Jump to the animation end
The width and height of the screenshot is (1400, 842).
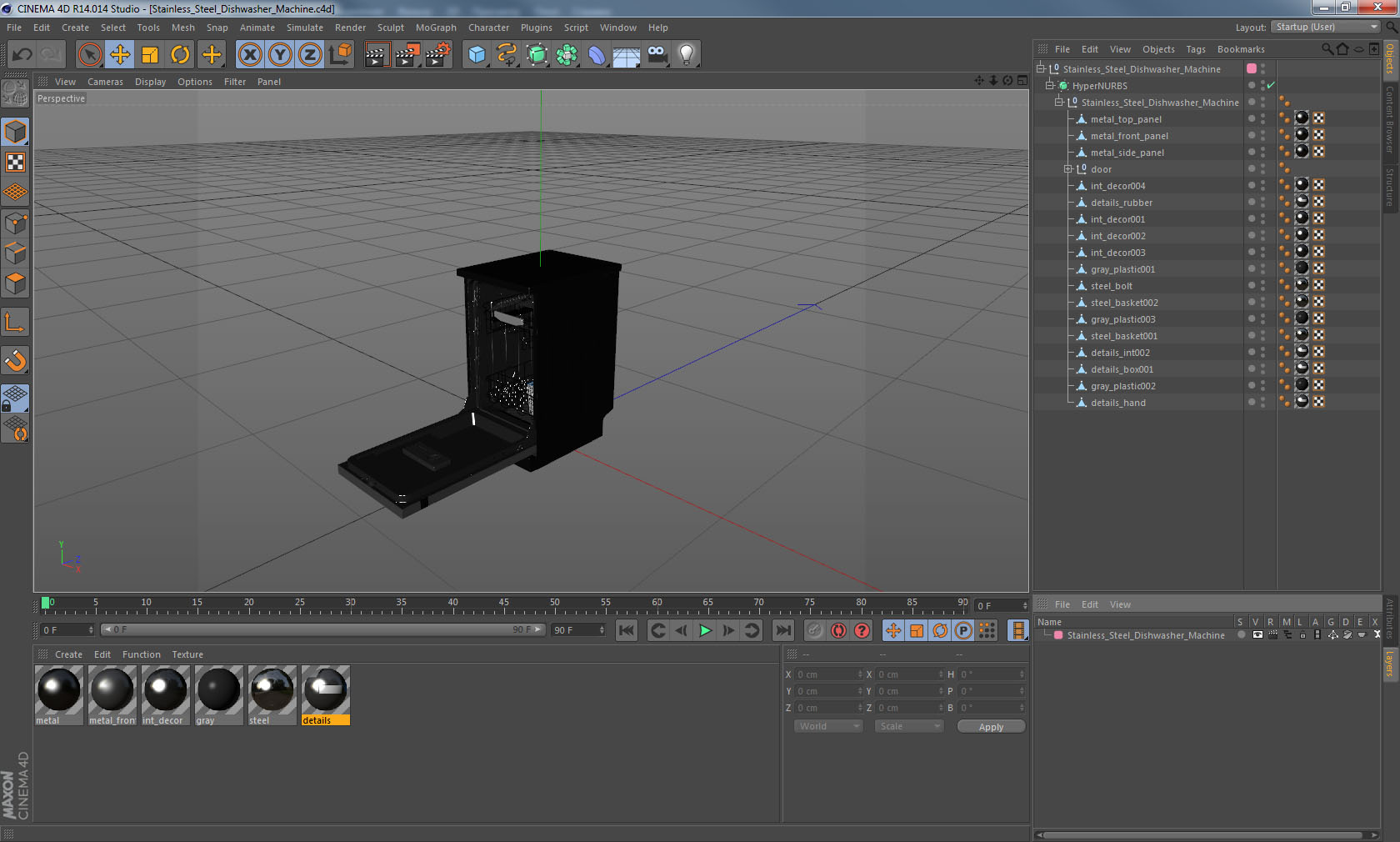click(x=783, y=630)
